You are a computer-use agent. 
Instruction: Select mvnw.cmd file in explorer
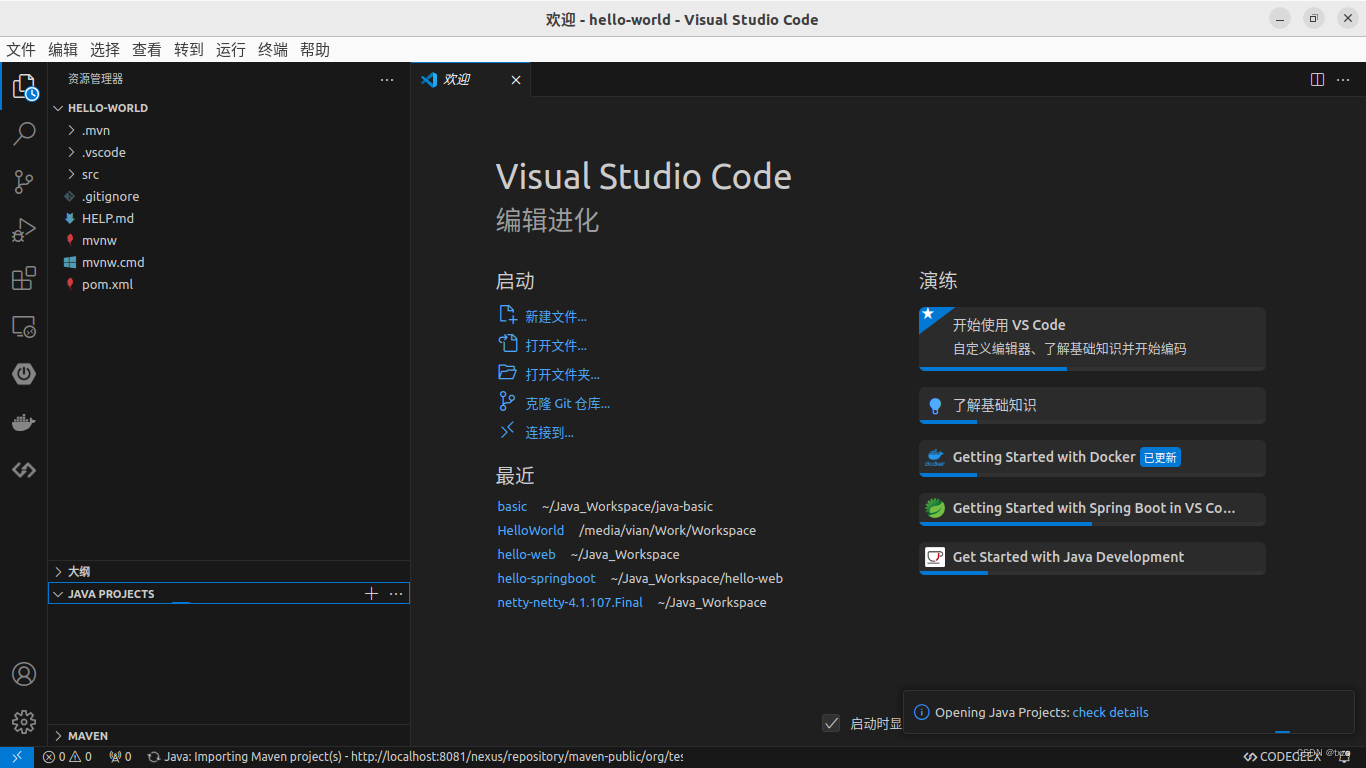[x=228, y=262]
